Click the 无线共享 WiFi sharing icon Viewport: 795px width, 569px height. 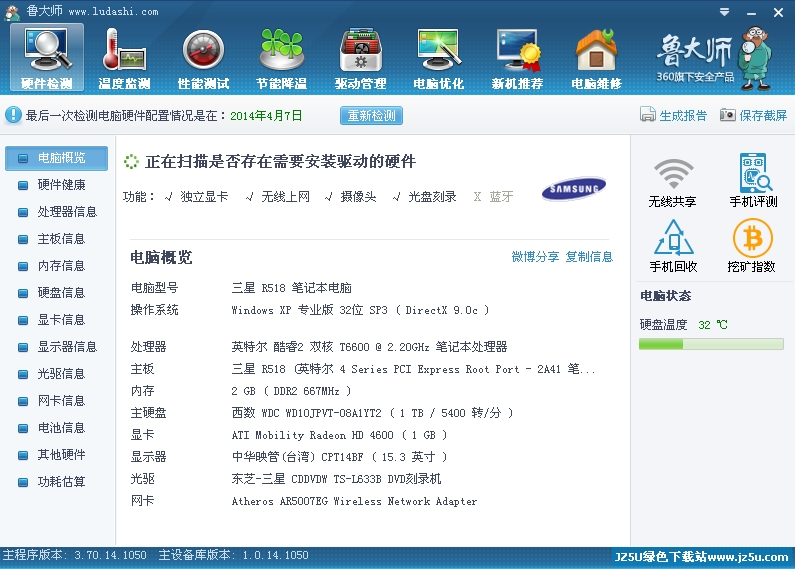coord(673,182)
